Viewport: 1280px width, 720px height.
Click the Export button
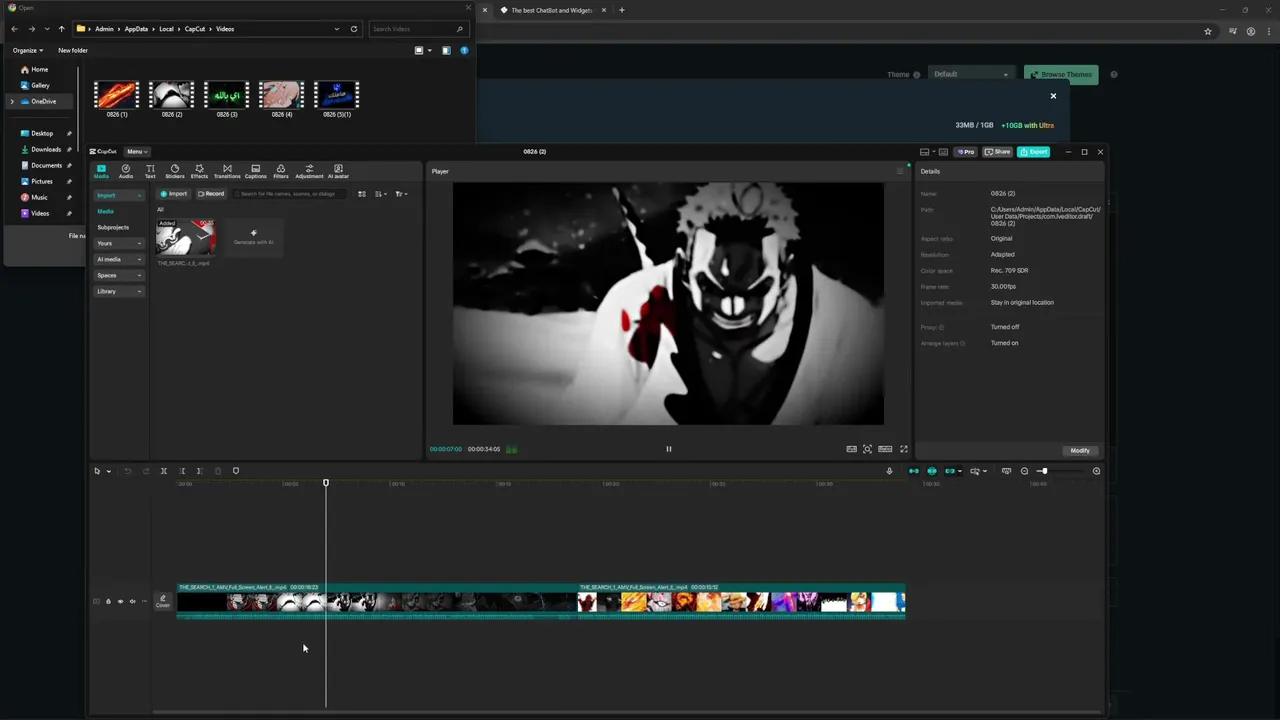(1034, 152)
